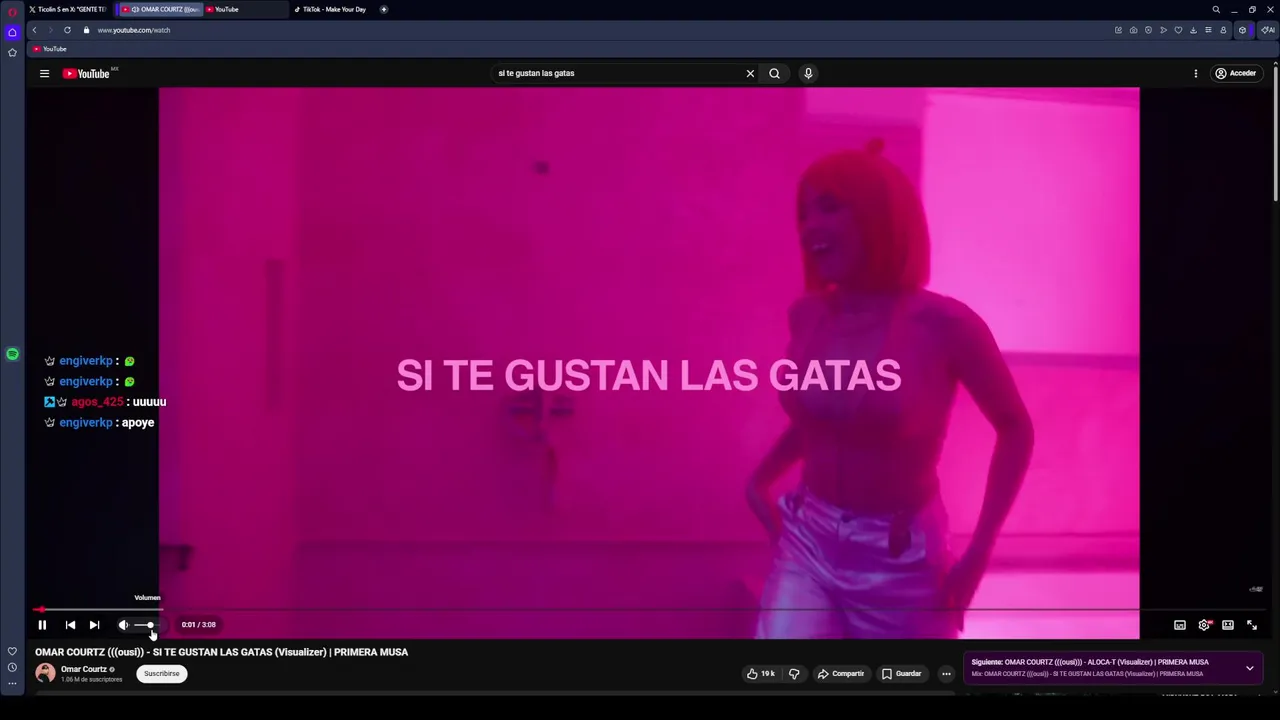Open the toolbar extensions cube icon
The height and width of the screenshot is (720, 1280).
coord(1242,30)
